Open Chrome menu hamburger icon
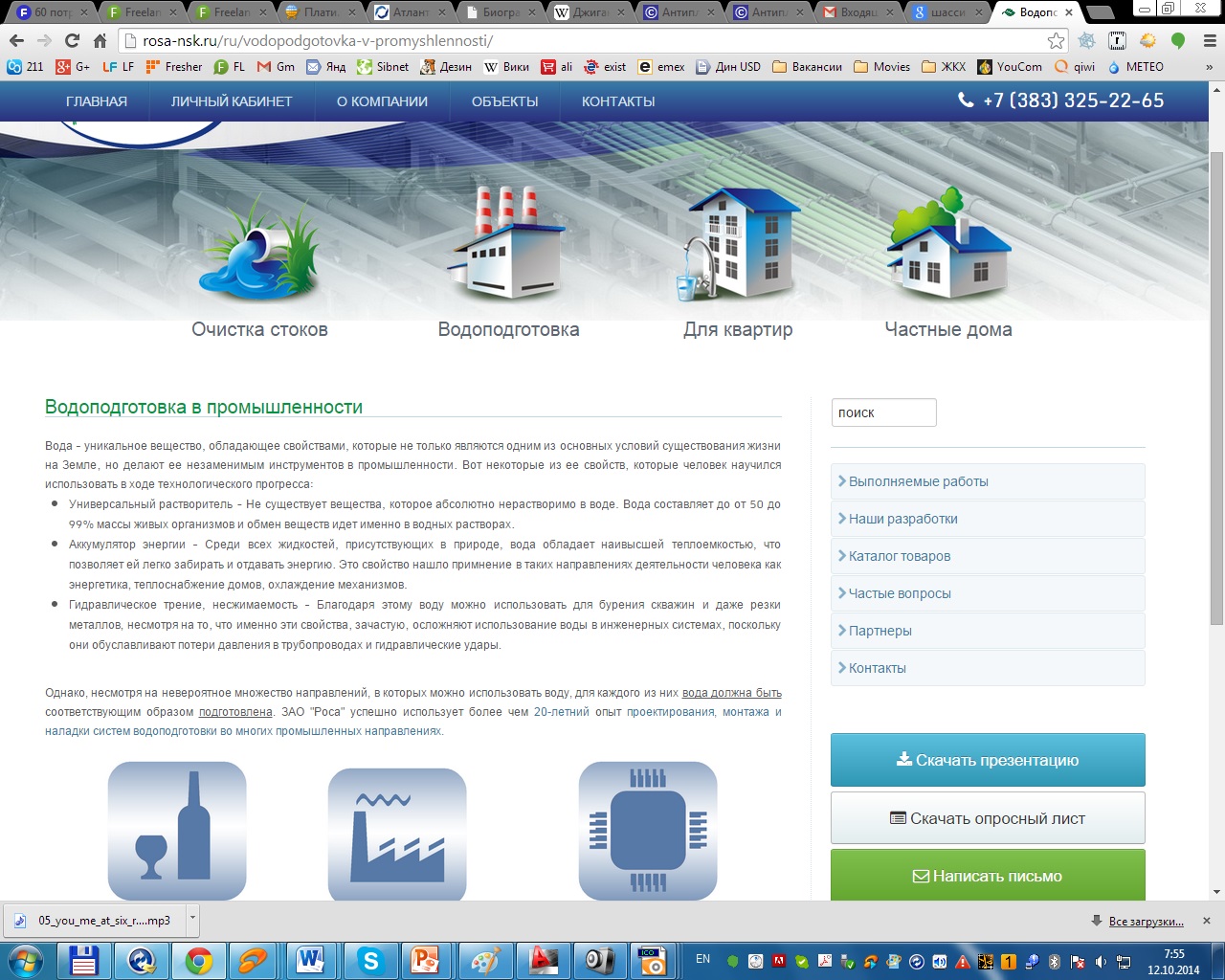This screenshot has width=1225, height=980. tap(1210, 41)
